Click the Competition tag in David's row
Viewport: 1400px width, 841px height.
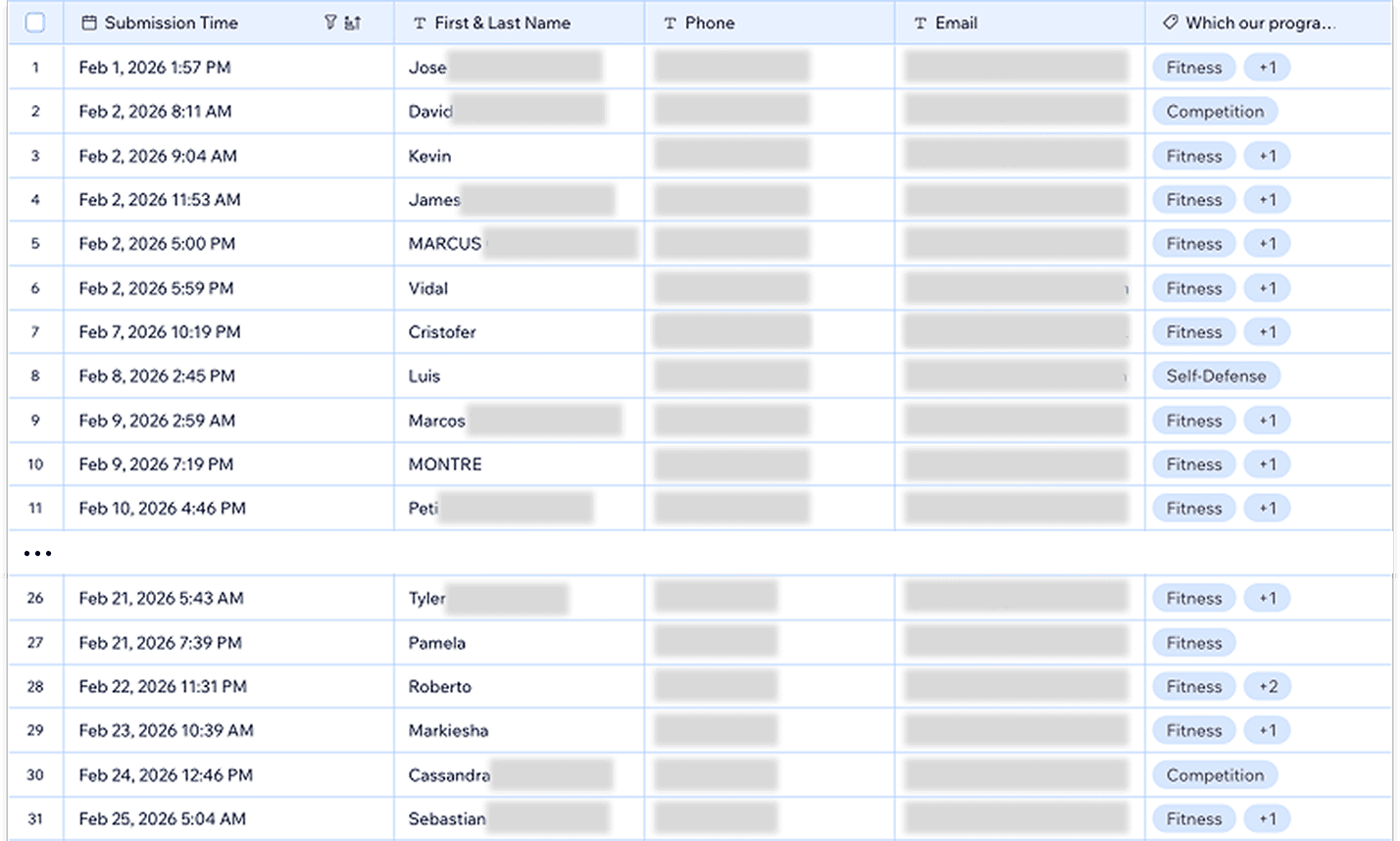coord(1216,112)
